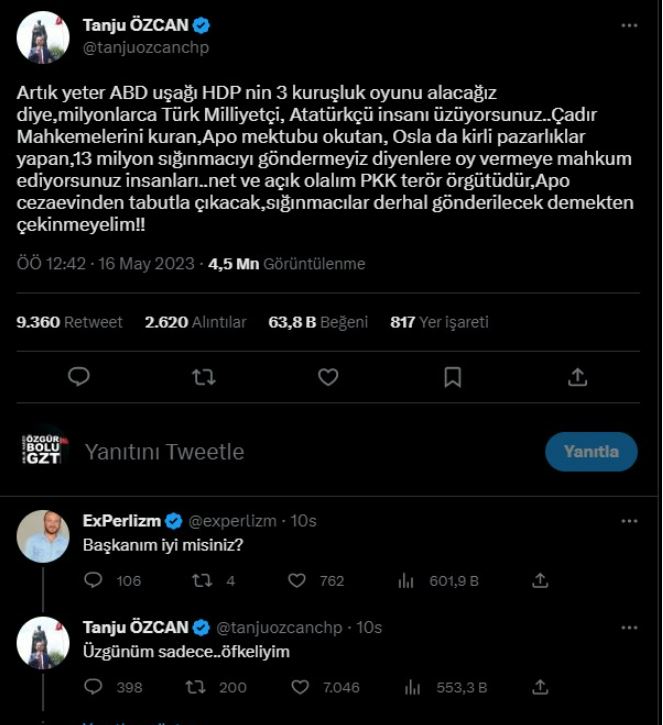The width and height of the screenshot is (663, 725).
Task: View the 2.620 Alıntılar quotes
Action: point(195,322)
